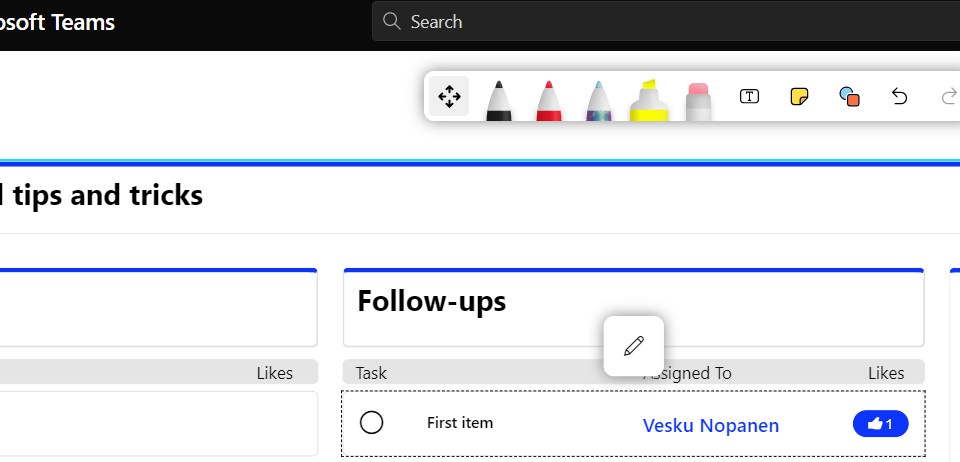Click the floating pencil edit button
The image size is (960, 462).
(633, 346)
